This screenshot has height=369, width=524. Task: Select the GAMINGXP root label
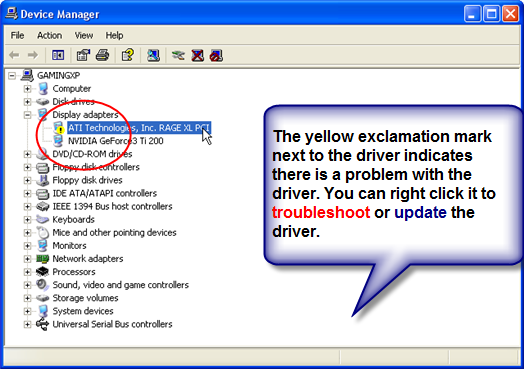pos(58,76)
